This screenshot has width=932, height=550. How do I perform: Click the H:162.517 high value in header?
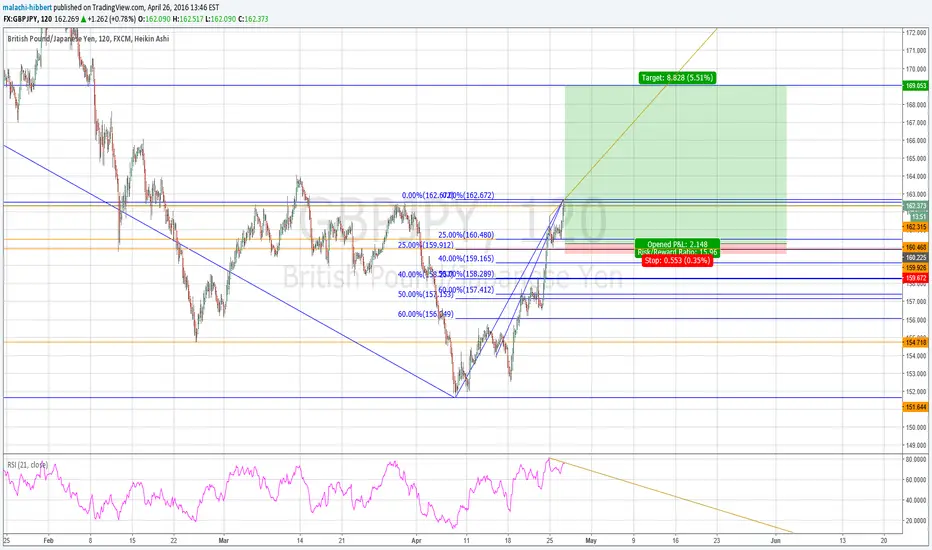(x=188, y=19)
